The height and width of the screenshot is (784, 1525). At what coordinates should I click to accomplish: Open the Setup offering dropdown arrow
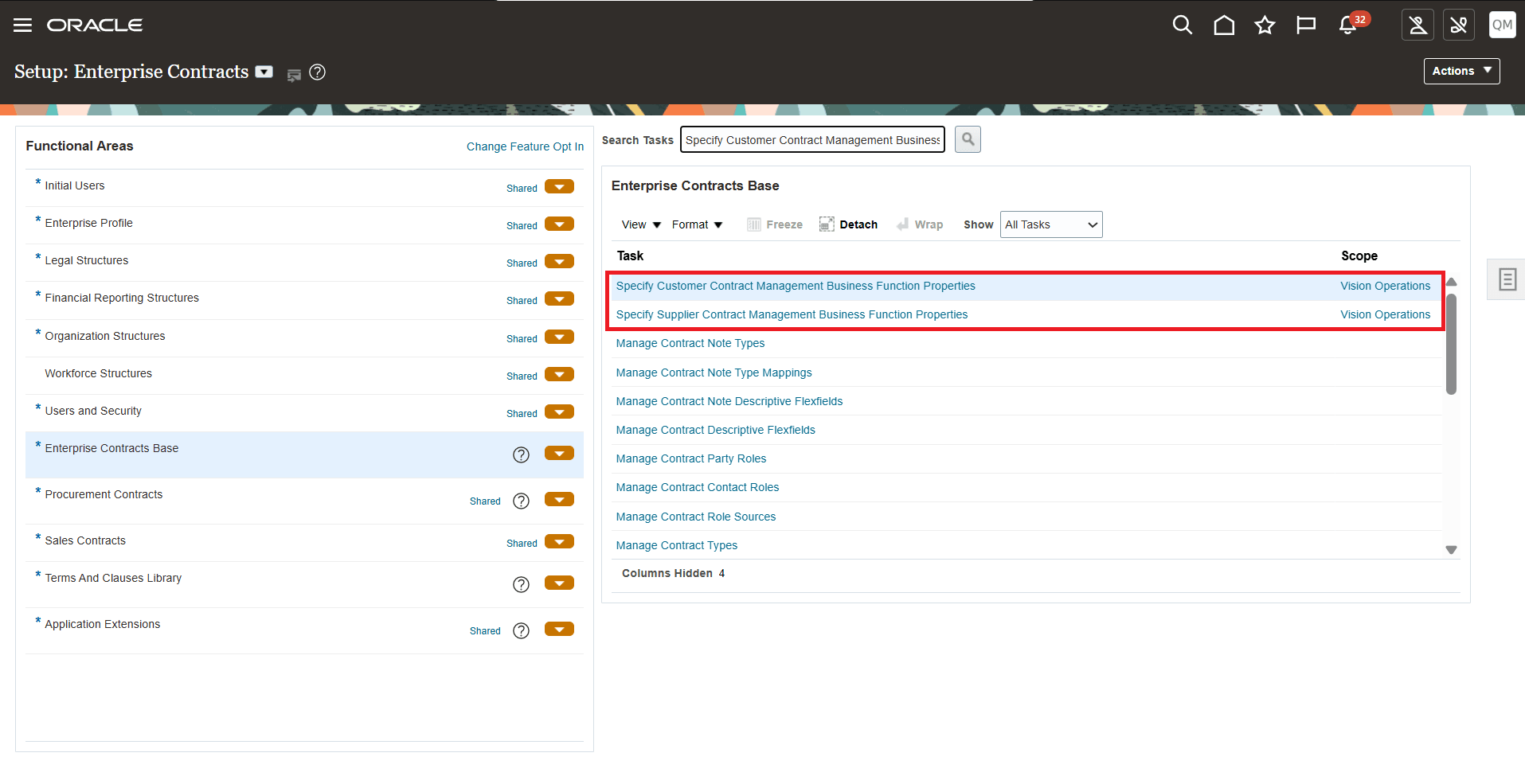click(264, 72)
